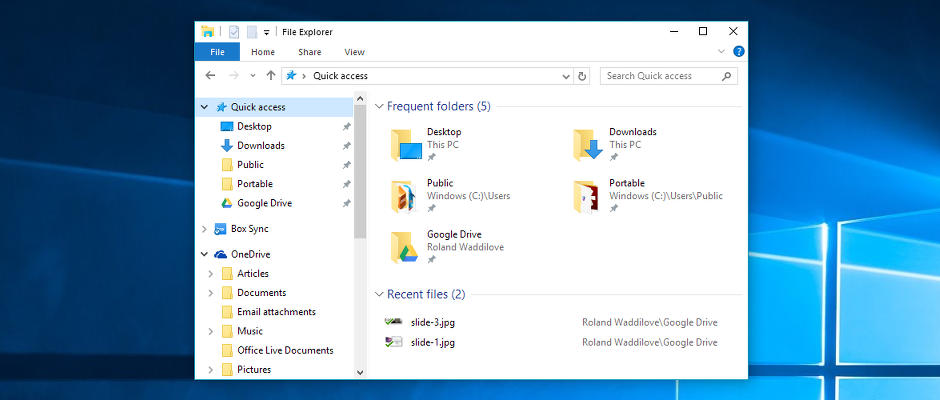Viewport: 940px width, 400px height.
Task: Click pin icon beside Google Drive in sidebar
Action: pyautogui.click(x=346, y=203)
